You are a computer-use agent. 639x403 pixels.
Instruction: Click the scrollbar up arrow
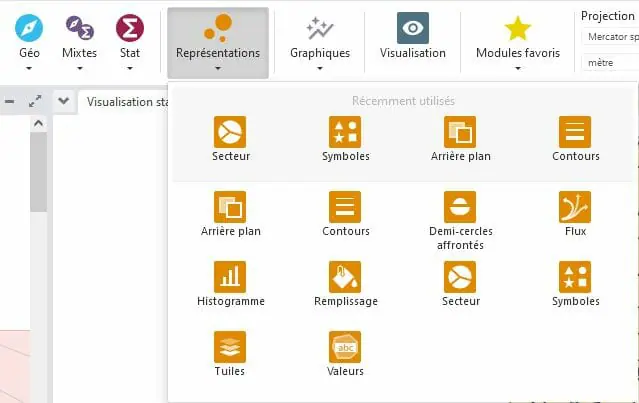click(39, 123)
